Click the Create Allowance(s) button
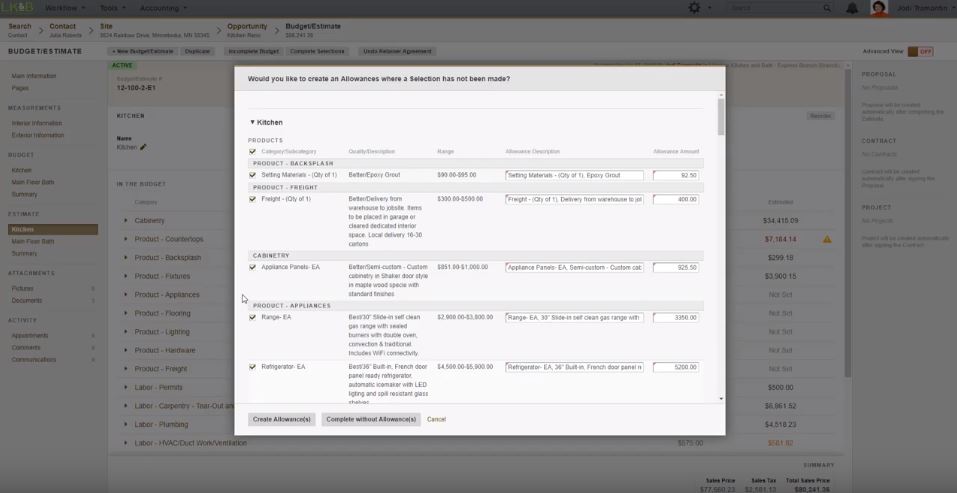This screenshot has height=493, width=957. (282, 419)
